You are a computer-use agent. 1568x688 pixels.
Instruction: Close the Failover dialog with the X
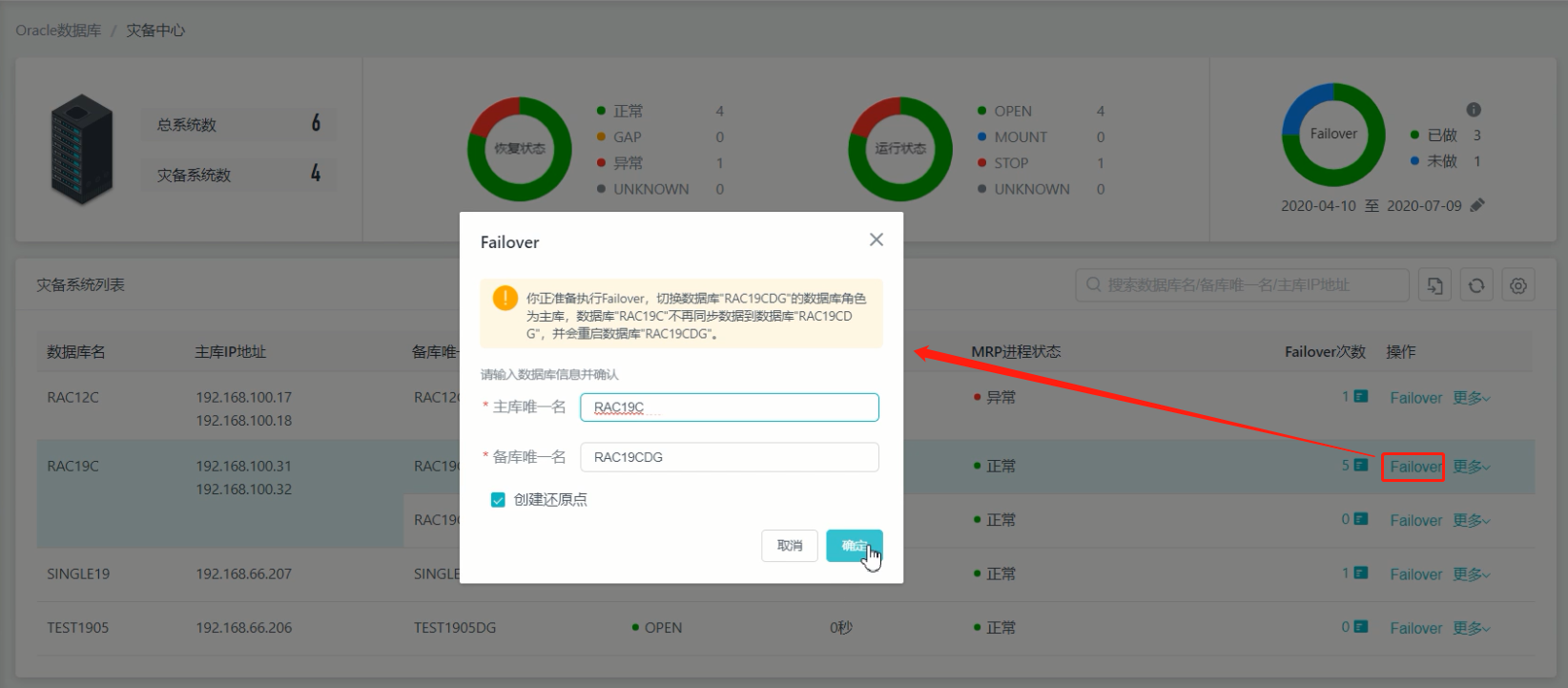pyautogui.click(x=877, y=240)
